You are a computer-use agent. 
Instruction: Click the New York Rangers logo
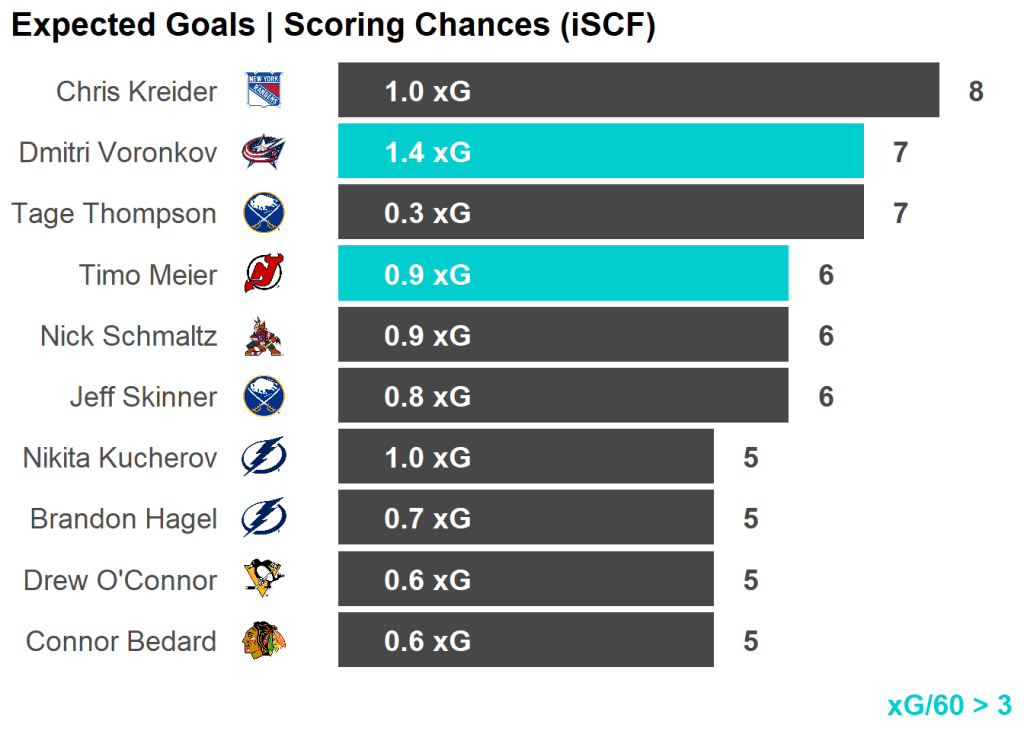click(264, 91)
